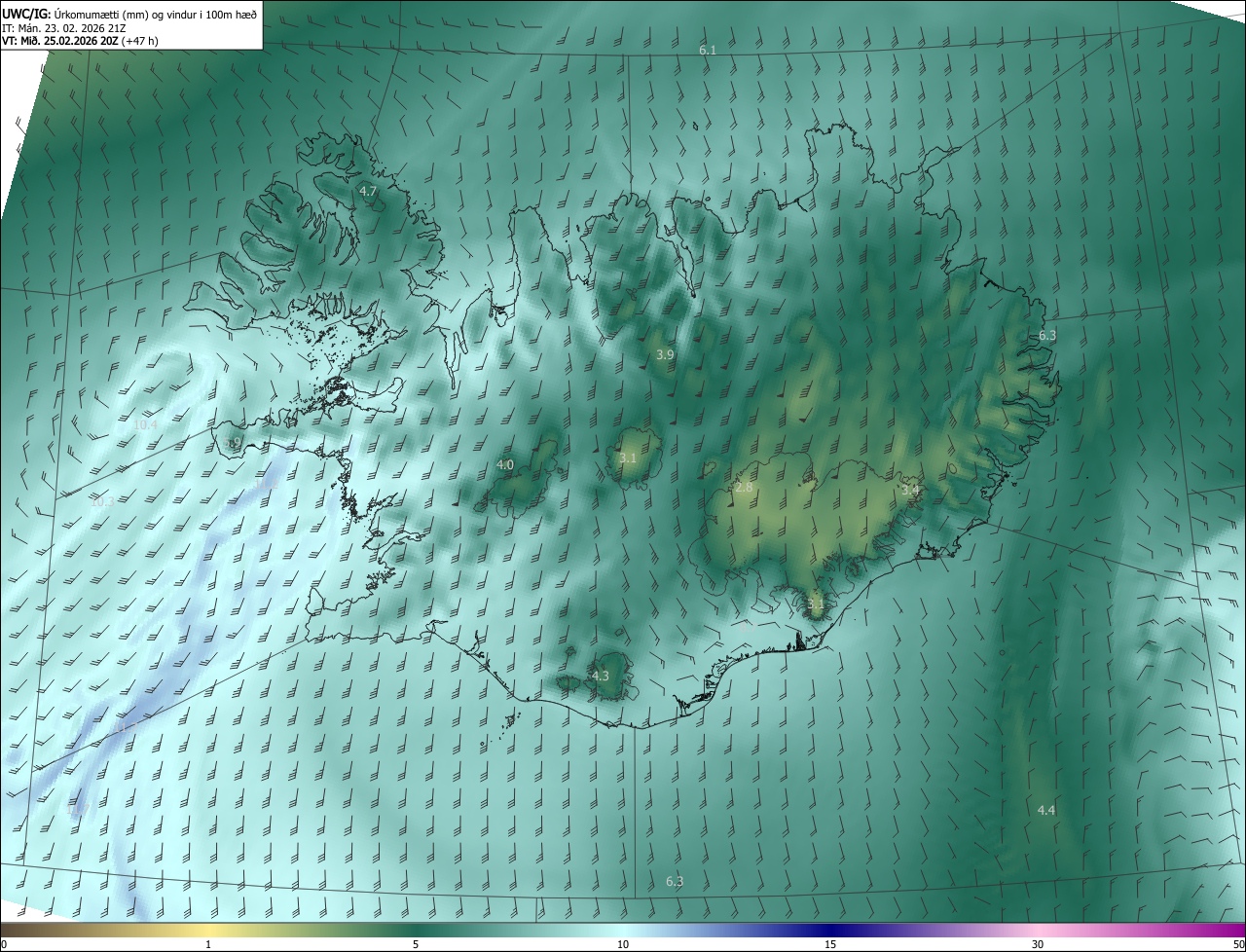
Task: Click the 15 label on the color scale
Action: coord(830,945)
